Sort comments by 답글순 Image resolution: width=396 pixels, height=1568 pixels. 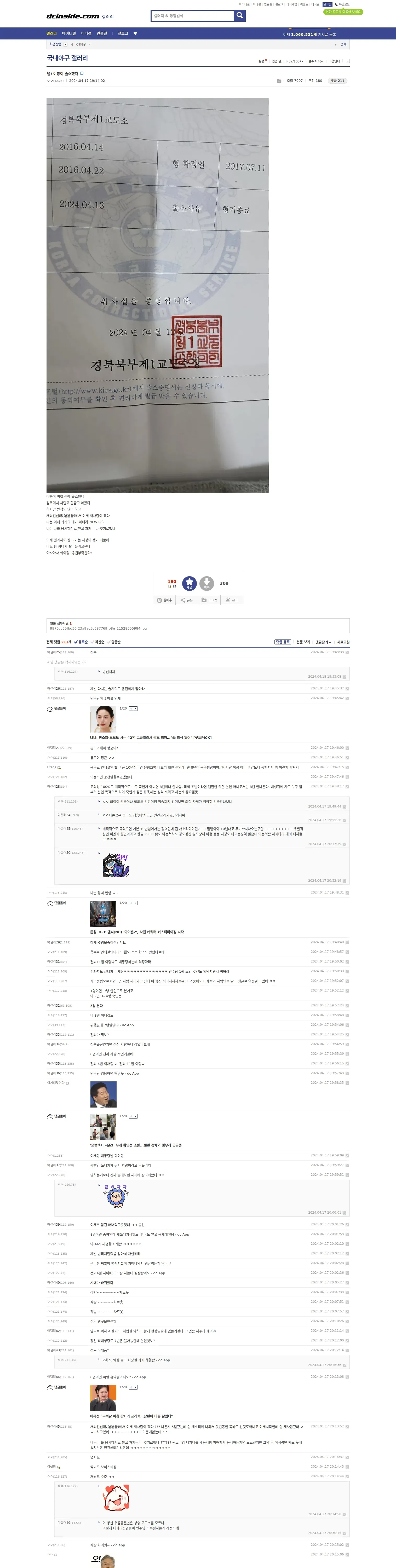pyautogui.click(x=114, y=642)
